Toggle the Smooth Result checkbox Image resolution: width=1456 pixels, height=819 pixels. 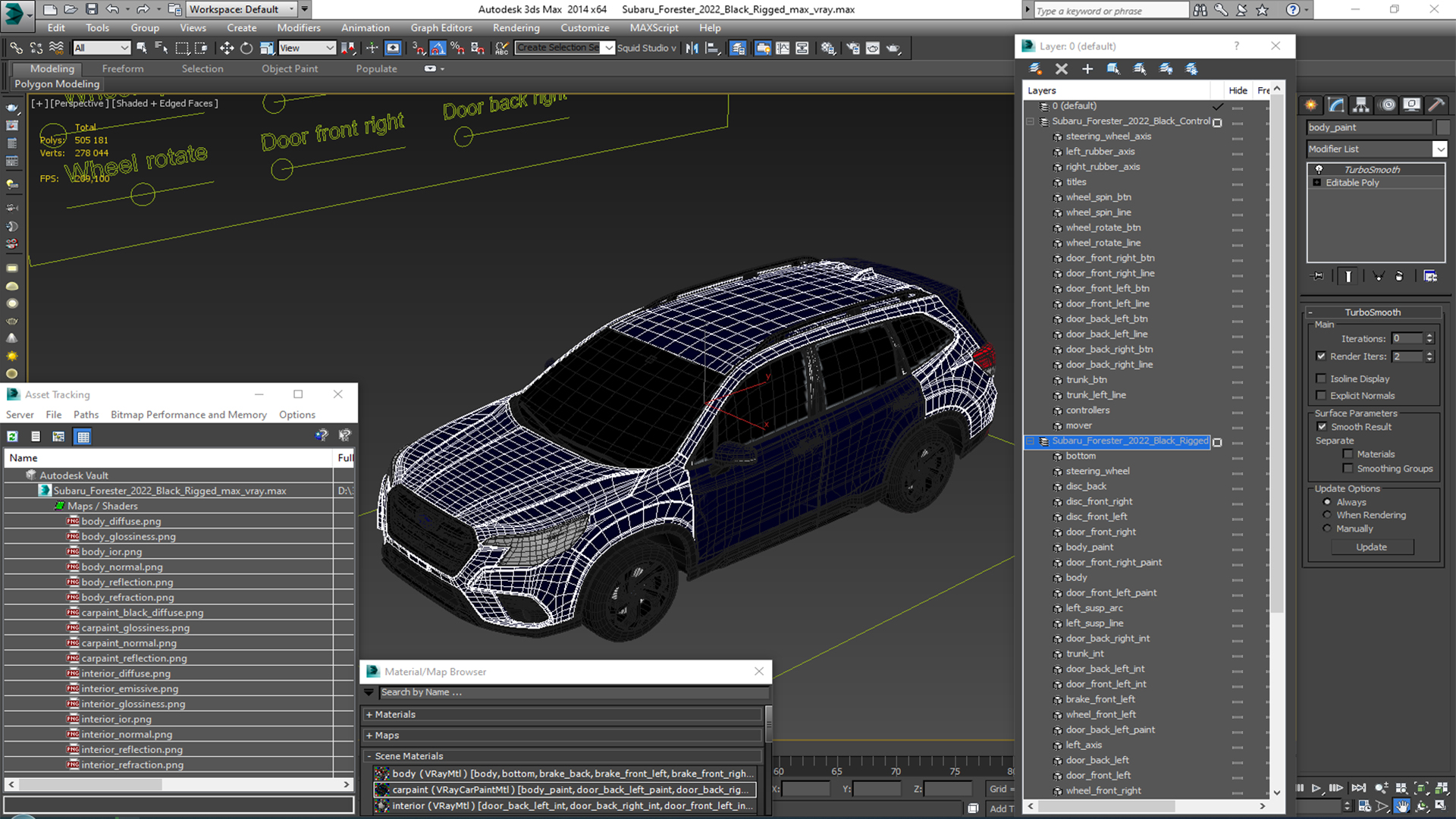tap(1322, 427)
